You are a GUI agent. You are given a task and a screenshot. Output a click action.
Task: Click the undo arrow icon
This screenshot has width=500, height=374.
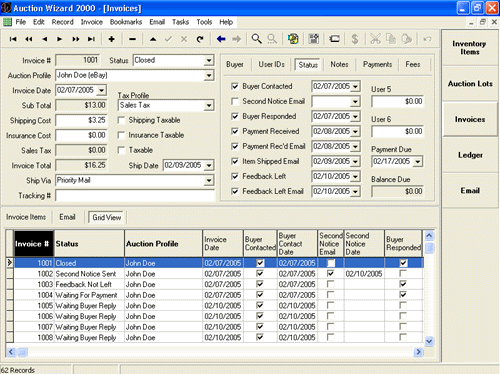pos(427,39)
